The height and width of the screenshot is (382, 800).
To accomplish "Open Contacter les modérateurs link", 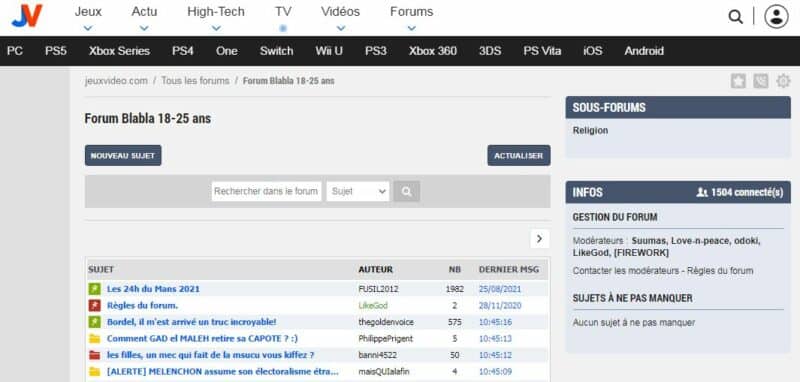I will point(627,271).
